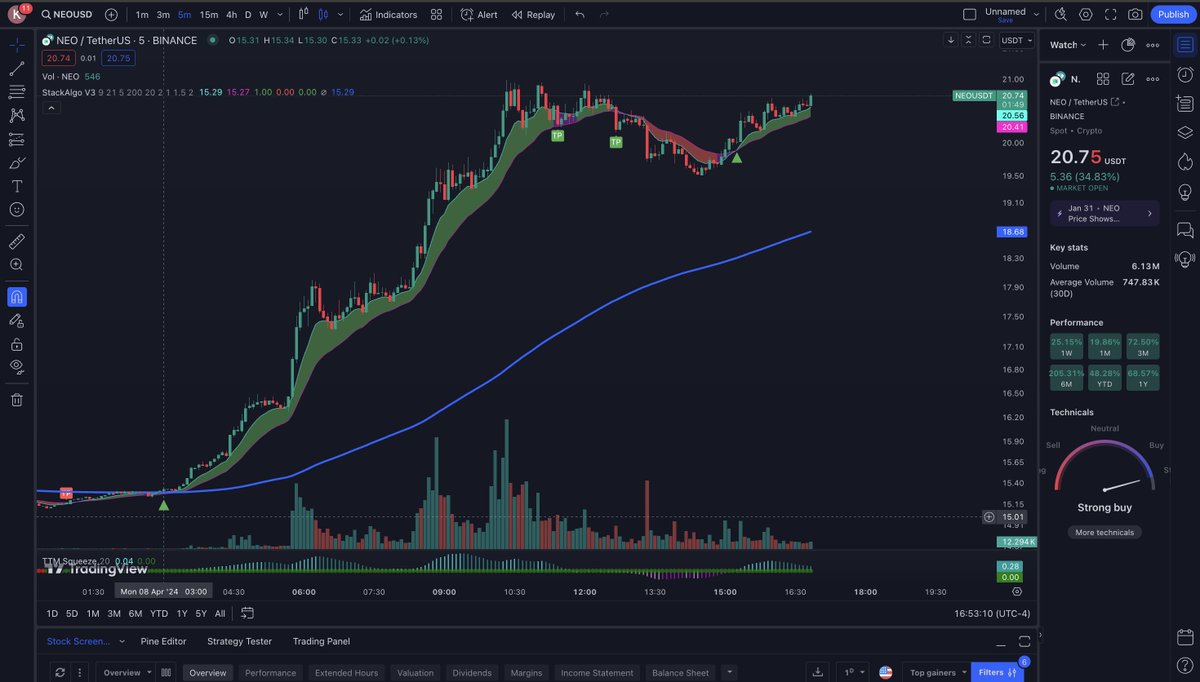Image resolution: width=1200 pixels, height=682 pixels.
Task: Take a chart snapshot with camera icon
Action: pyautogui.click(x=1135, y=15)
